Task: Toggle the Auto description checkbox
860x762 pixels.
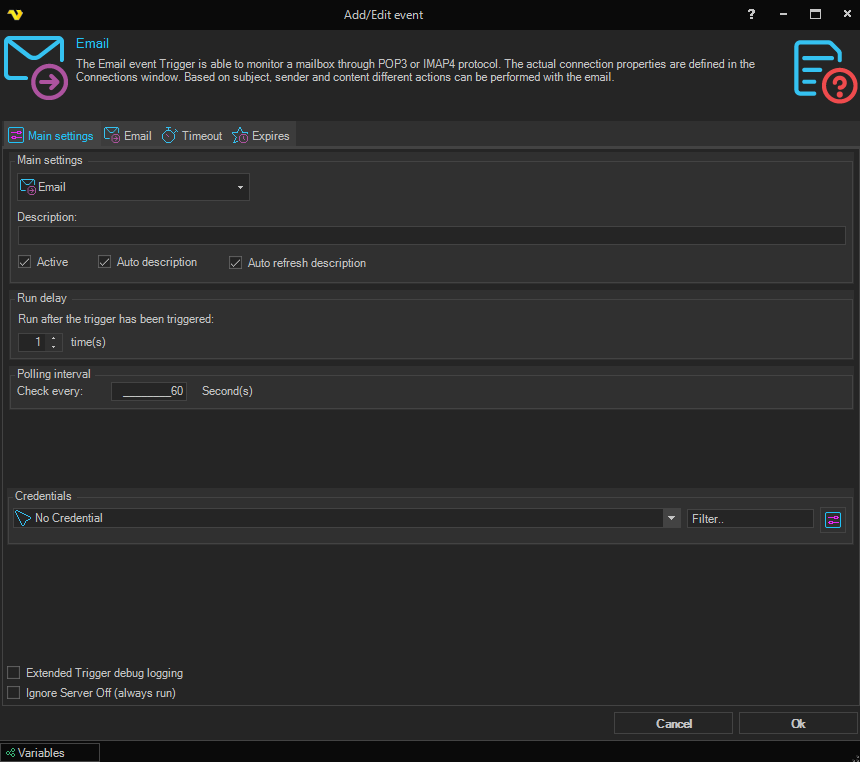Action: pos(105,262)
